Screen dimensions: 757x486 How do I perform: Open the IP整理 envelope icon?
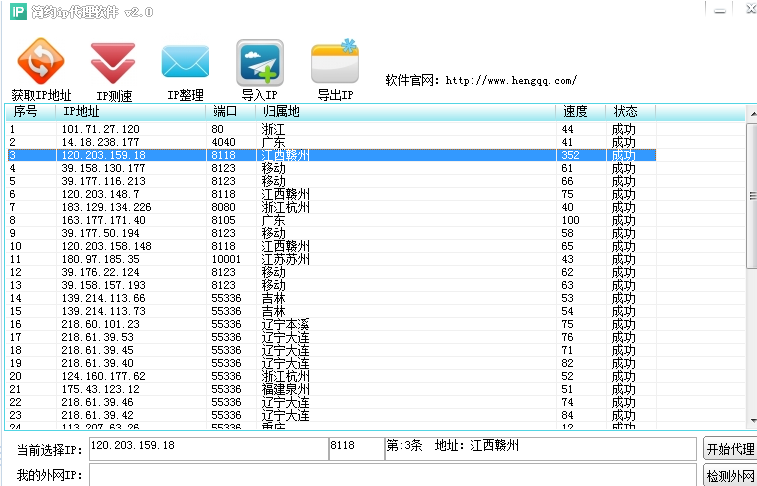tap(185, 63)
